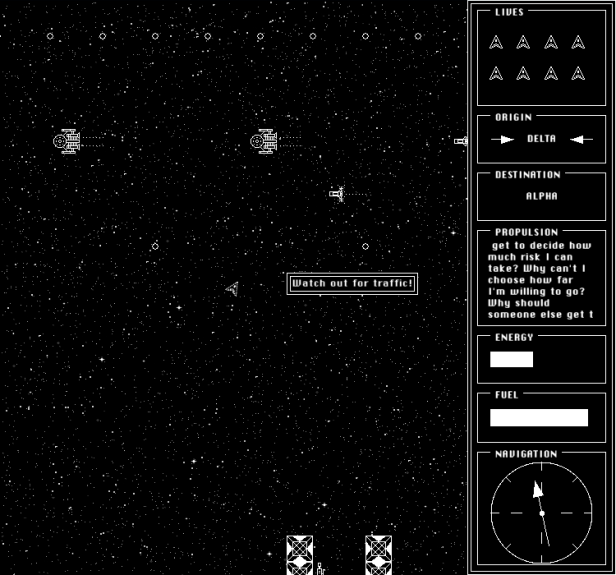Click the ORIGIN panel heading
Screen dimensions: 616x575
(513, 117)
